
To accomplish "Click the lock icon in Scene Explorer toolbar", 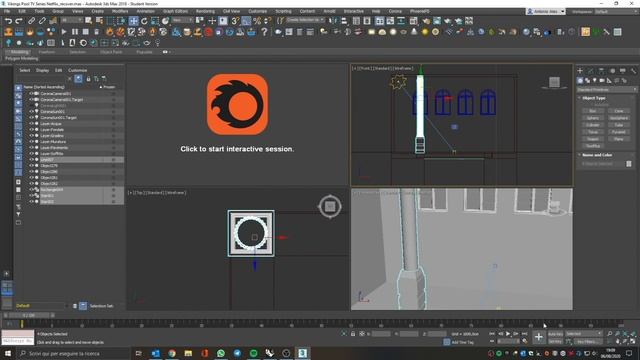I will tap(88, 79).
